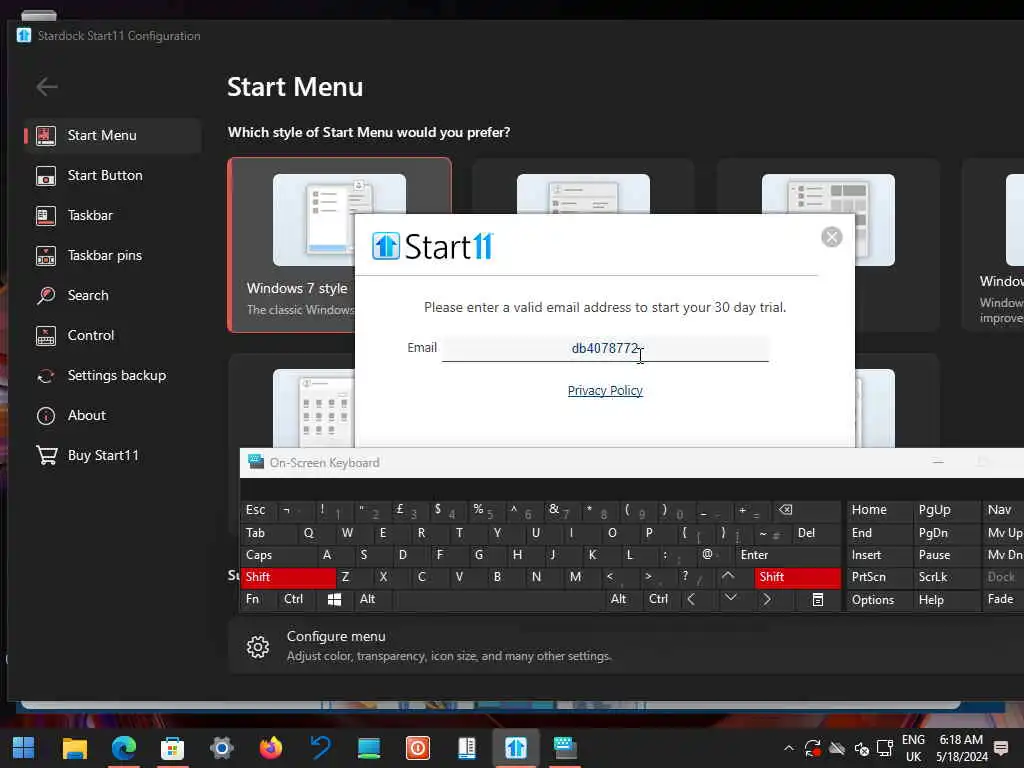The image size is (1024, 768).
Task: Open File Explorer from the taskbar
Action: pyautogui.click(x=74, y=747)
